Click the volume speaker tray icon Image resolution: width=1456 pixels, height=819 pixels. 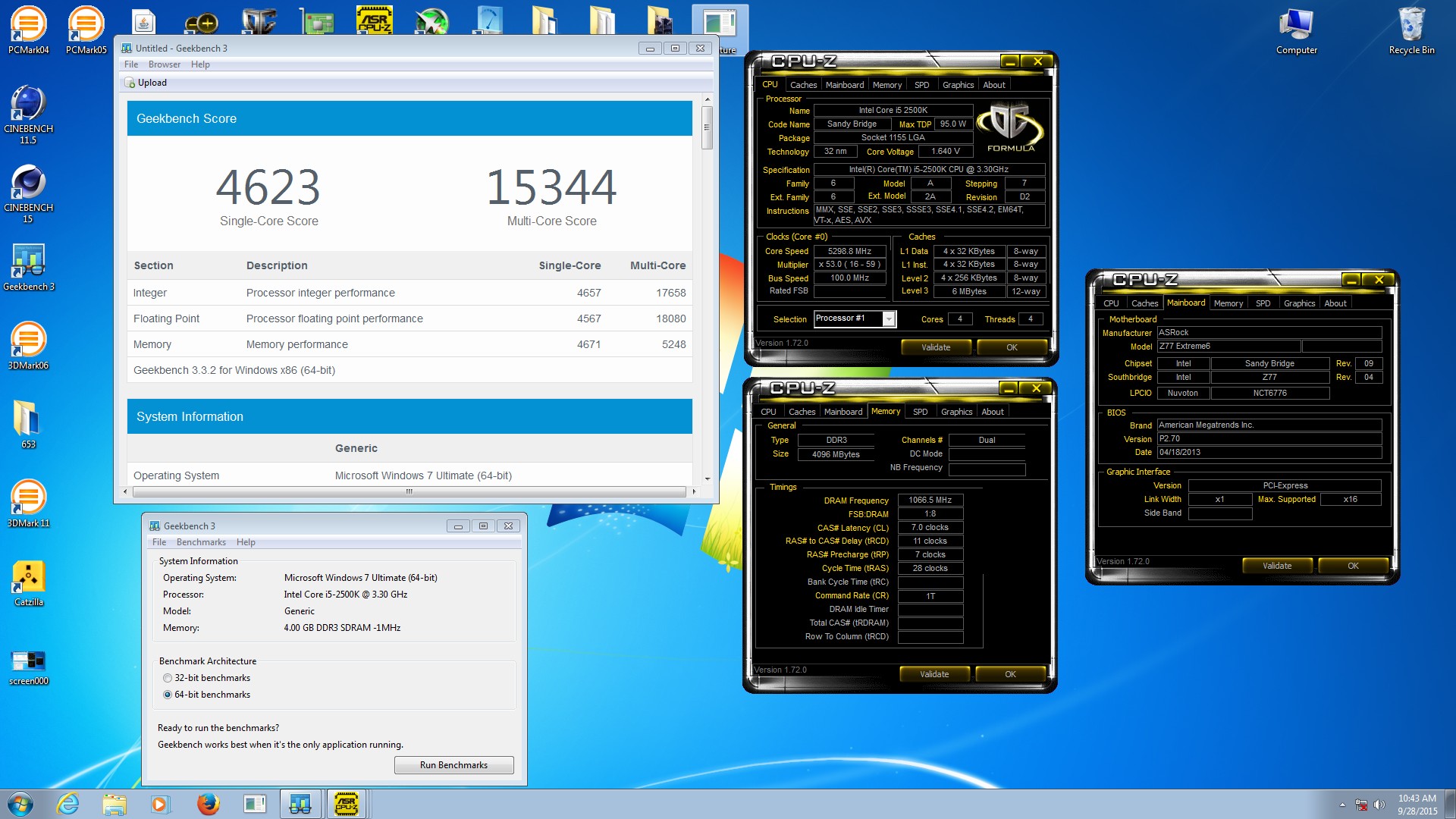1379,805
